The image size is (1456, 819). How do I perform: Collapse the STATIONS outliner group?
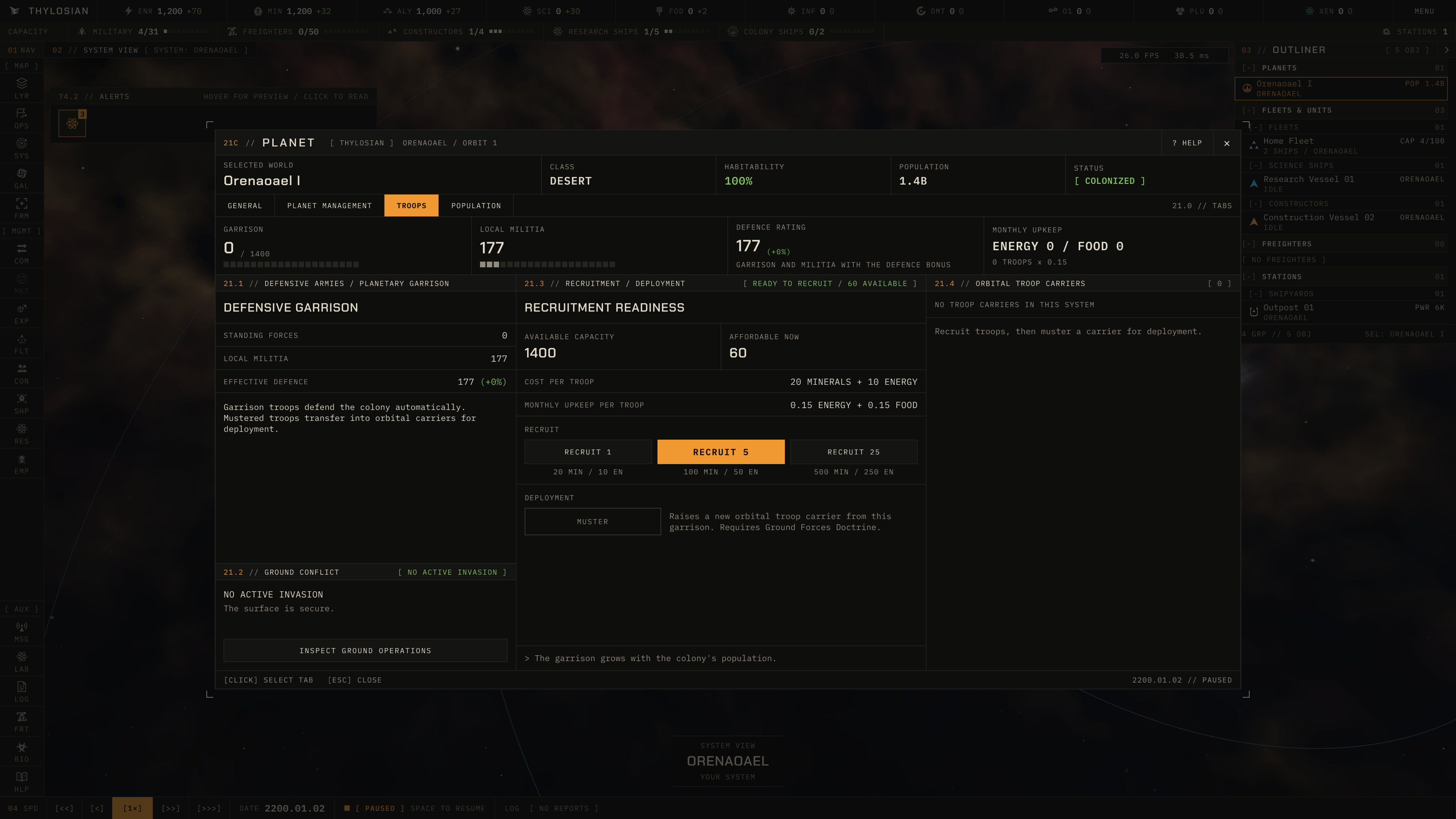[1249, 277]
